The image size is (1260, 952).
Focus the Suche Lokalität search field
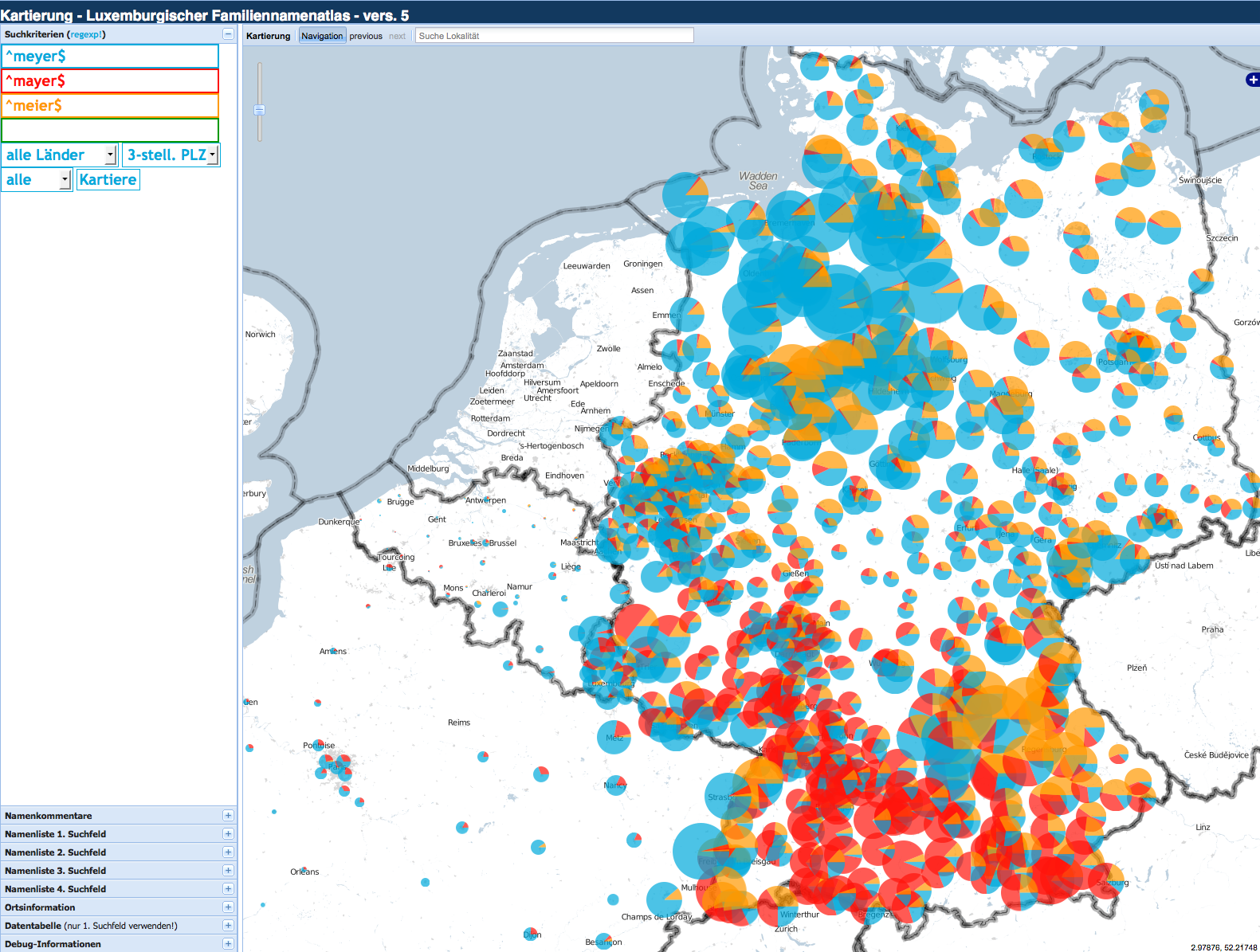pyautogui.click(x=554, y=36)
